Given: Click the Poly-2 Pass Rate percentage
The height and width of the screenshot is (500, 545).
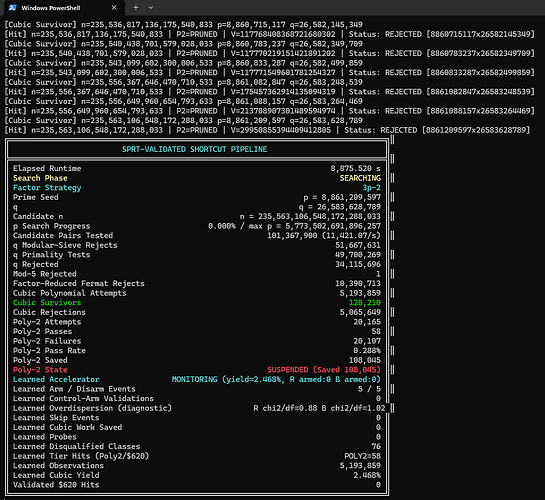Looking at the screenshot, I should pos(367,351).
